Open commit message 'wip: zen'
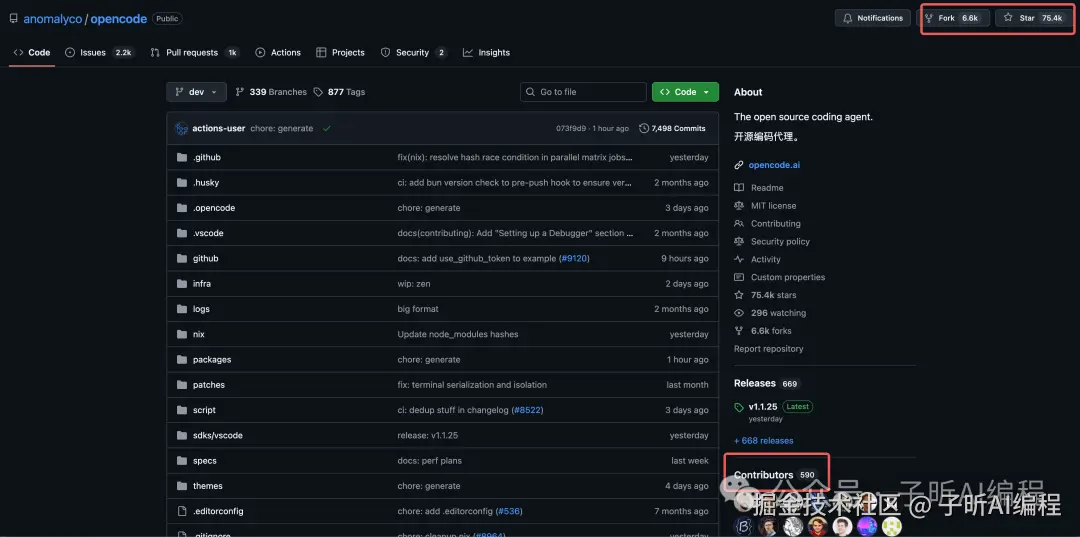 414,284
